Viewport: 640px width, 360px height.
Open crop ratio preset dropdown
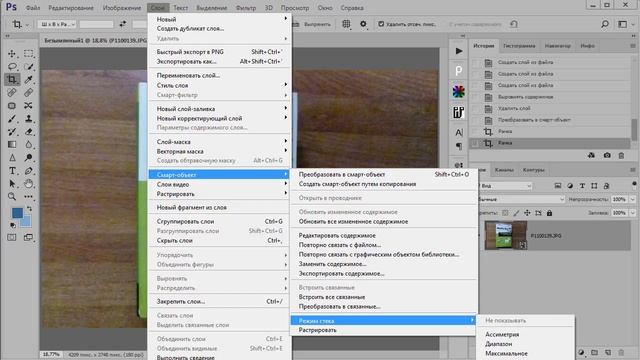tap(57, 24)
